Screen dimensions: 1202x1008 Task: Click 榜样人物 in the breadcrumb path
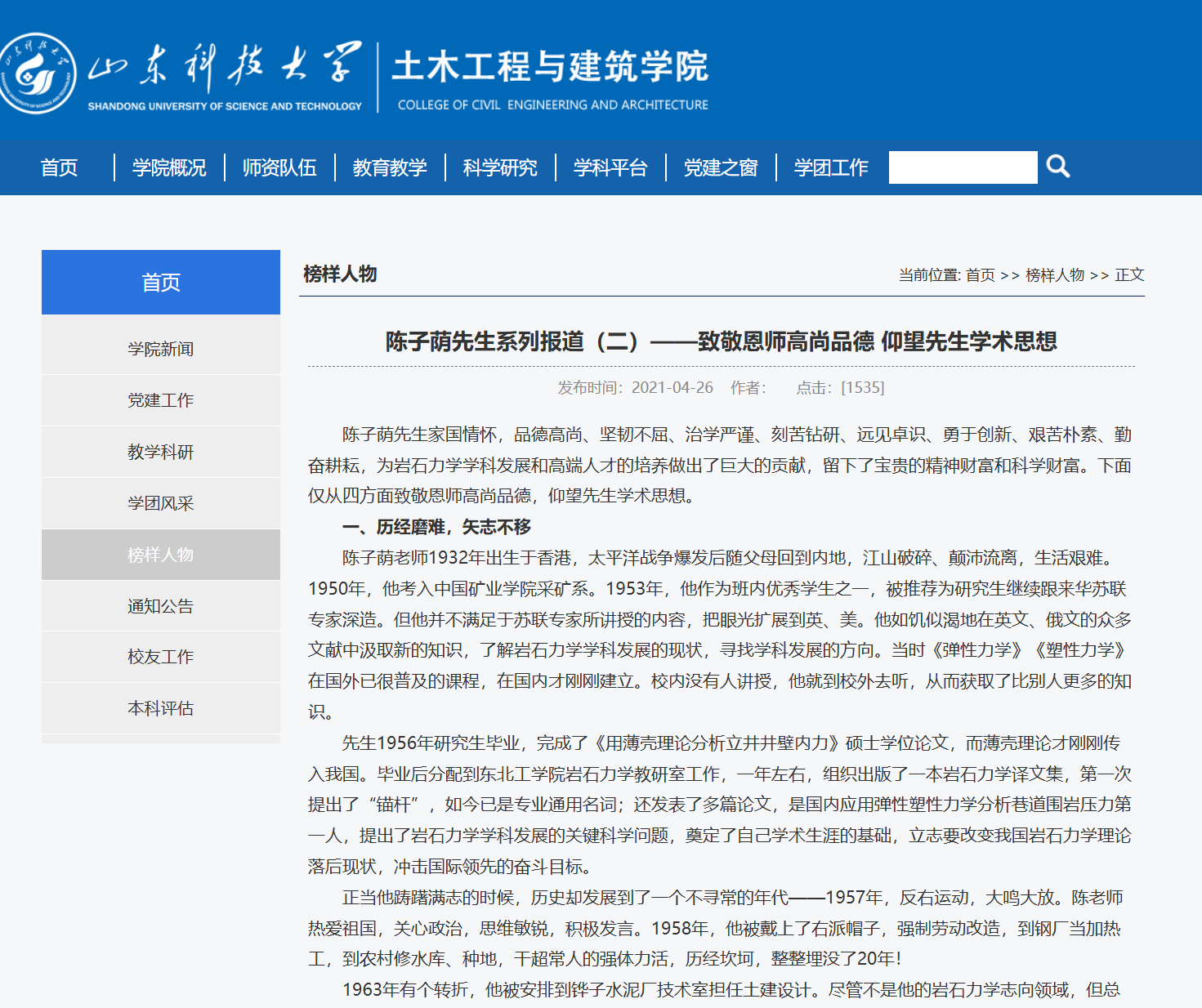coord(1054,275)
